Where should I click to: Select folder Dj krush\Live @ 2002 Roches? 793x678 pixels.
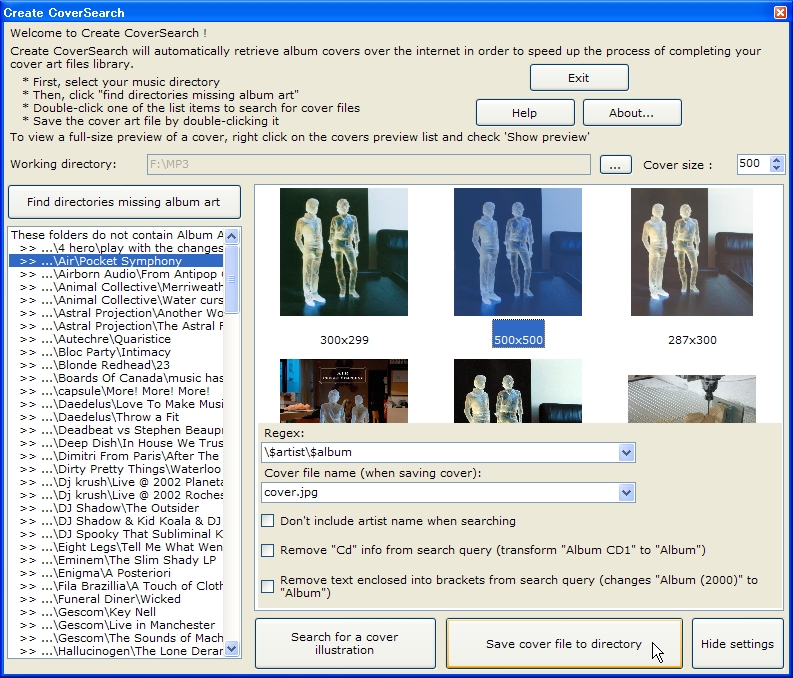click(x=116, y=495)
